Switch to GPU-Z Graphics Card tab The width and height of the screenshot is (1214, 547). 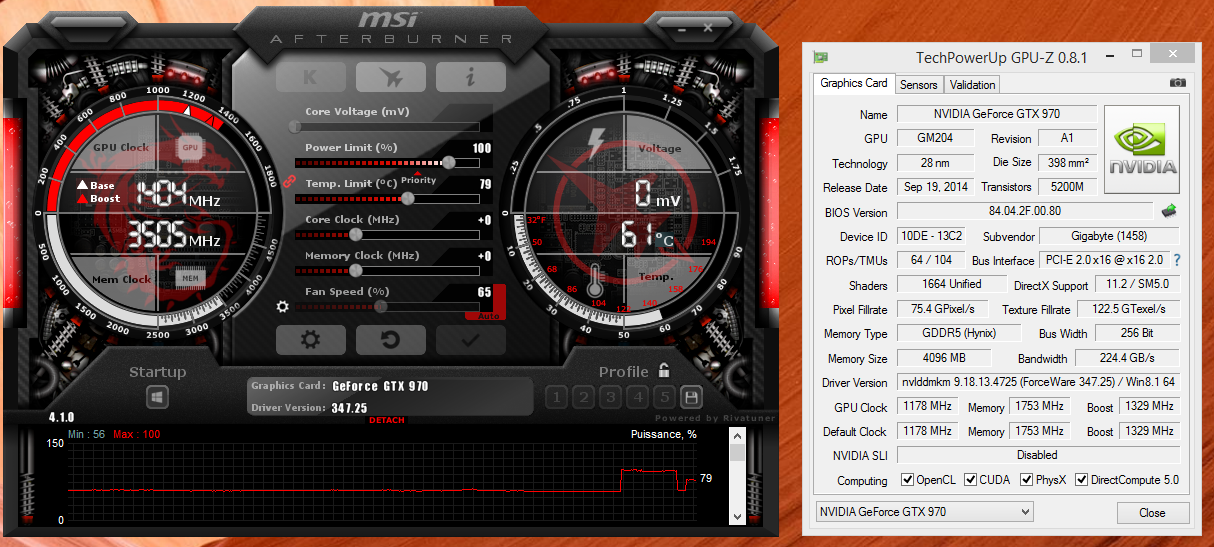tap(853, 83)
